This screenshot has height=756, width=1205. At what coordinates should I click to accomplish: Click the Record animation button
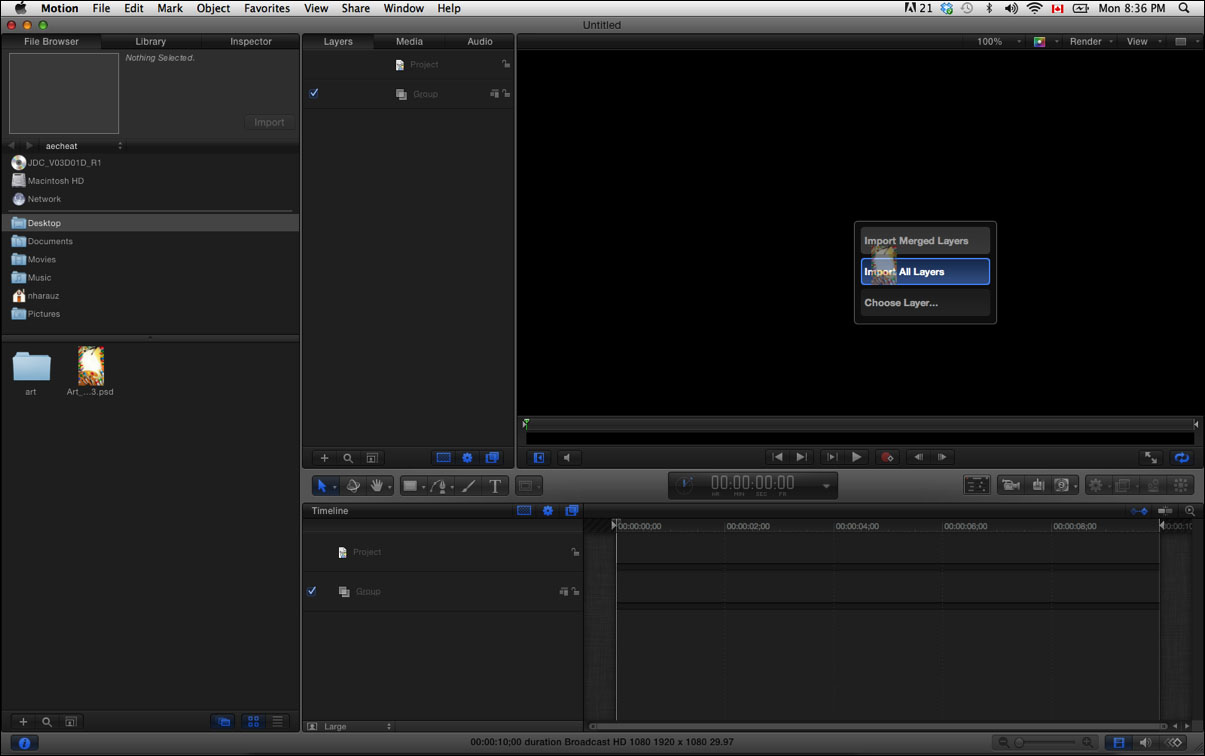click(886, 457)
